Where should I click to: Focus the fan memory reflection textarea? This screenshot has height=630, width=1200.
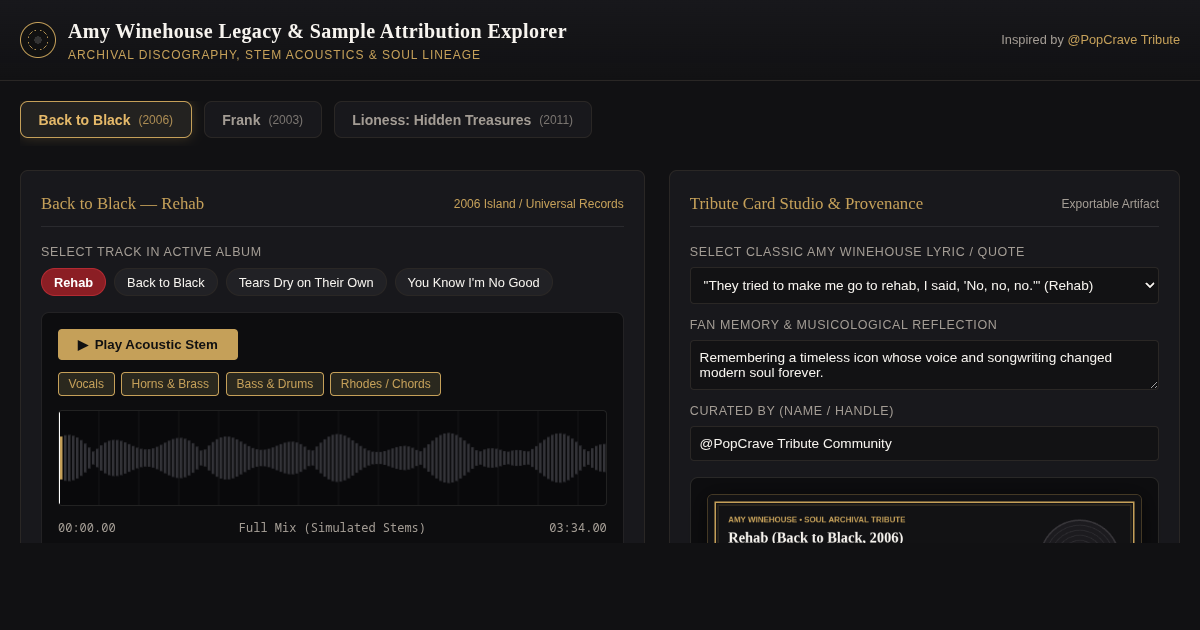point(924,365)
